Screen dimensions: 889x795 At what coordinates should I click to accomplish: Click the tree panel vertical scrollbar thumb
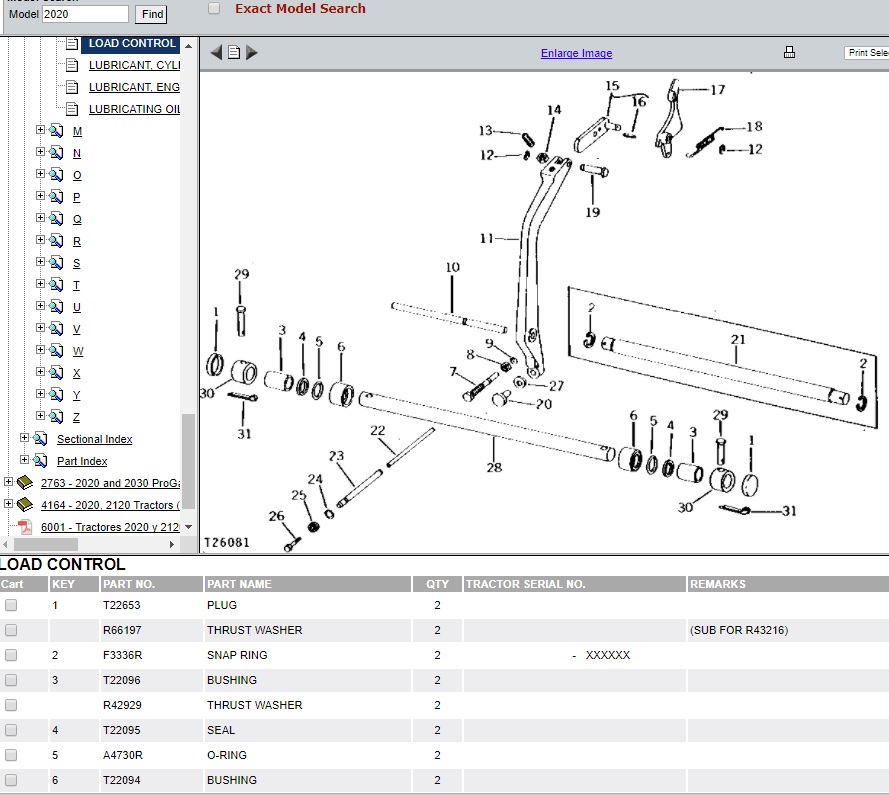[x=188, y=460]
